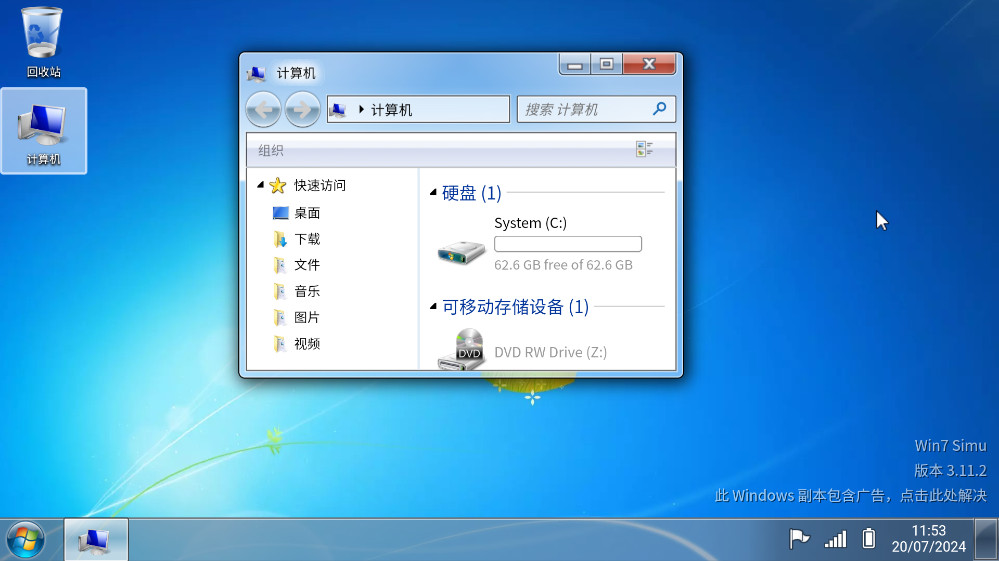This screenshot has width=999, height=561.
Task: Collapse the 硬盘 (1) group
Action: 433,192
